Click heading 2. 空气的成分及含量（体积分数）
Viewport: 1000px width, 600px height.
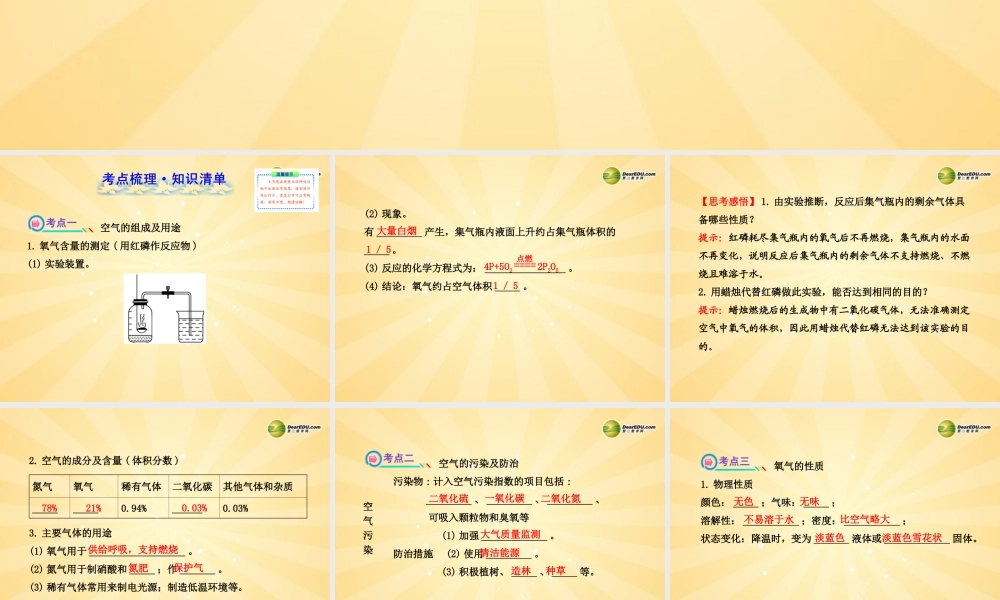[x=103, y=460]
